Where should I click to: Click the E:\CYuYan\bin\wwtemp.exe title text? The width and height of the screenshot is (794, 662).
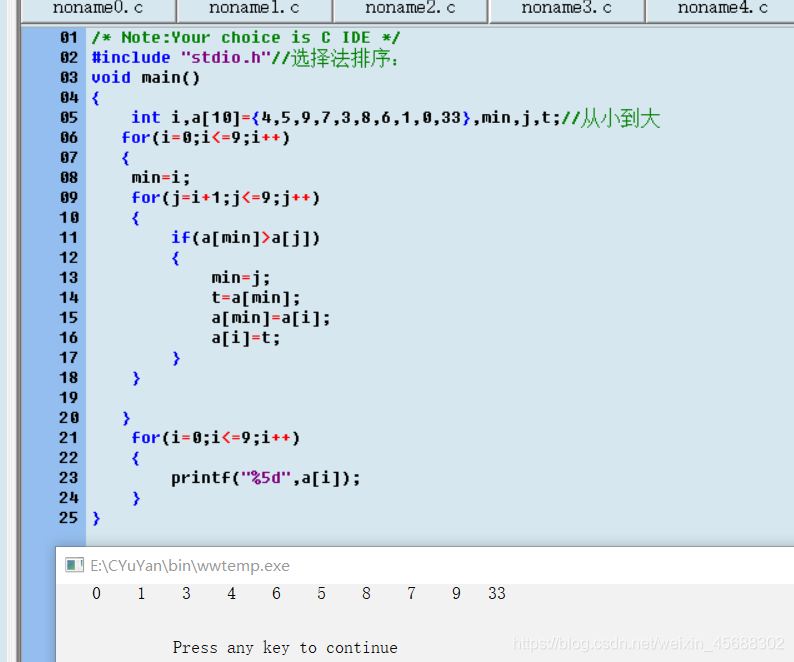[x=190, y=565]
